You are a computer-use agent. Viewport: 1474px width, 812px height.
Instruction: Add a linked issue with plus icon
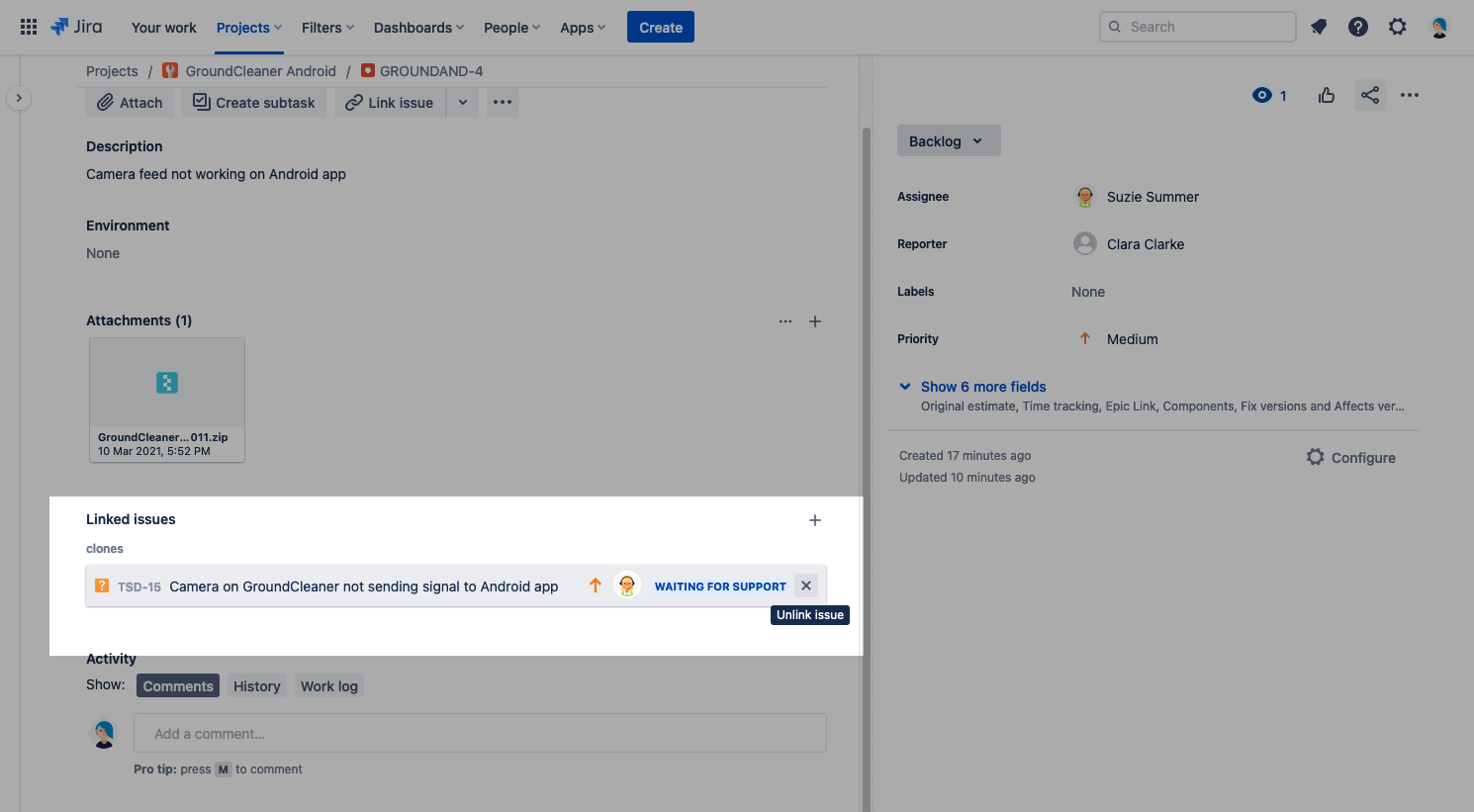[815, 520]
